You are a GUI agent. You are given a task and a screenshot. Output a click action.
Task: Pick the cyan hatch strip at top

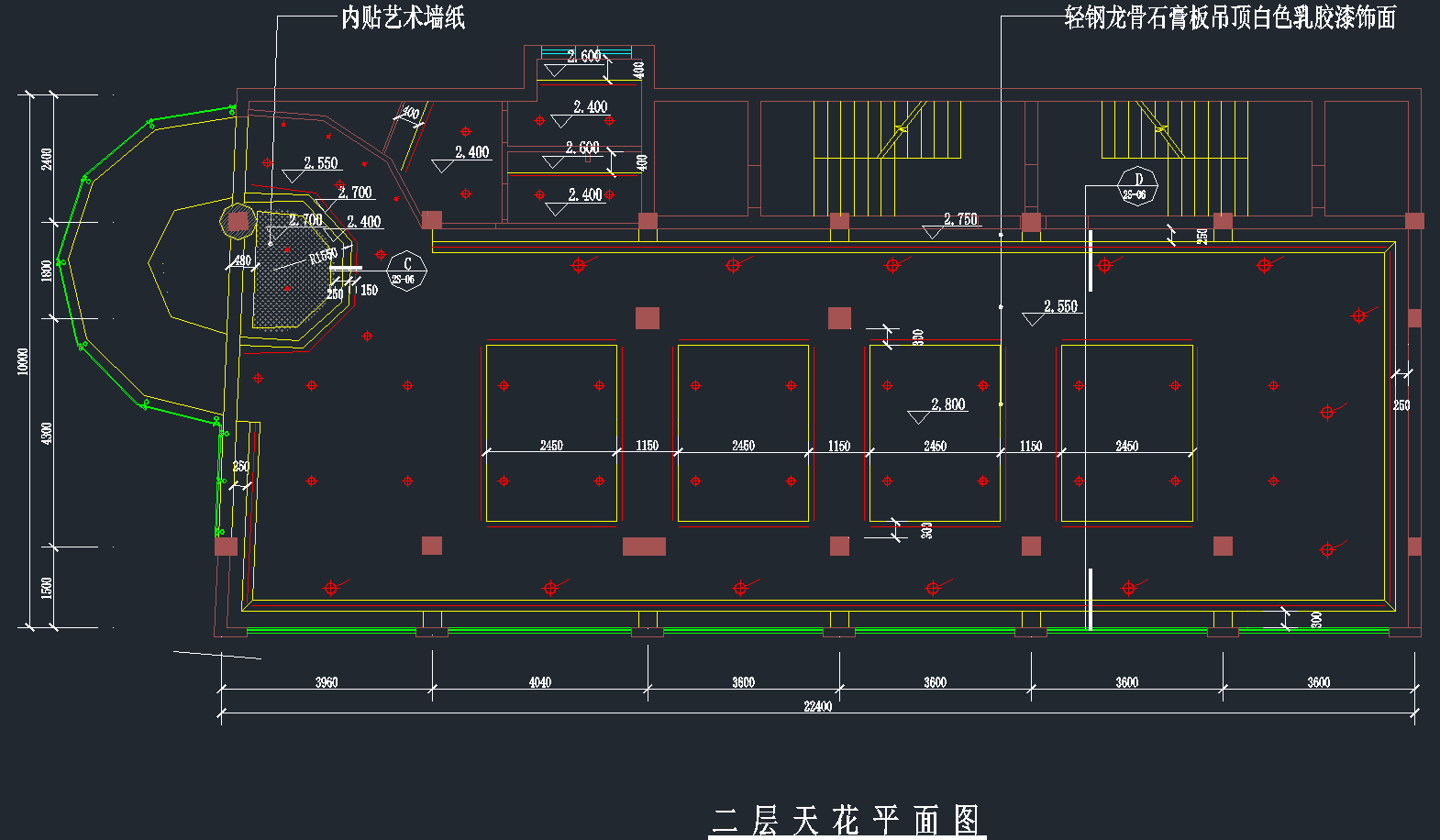[586, 51]
